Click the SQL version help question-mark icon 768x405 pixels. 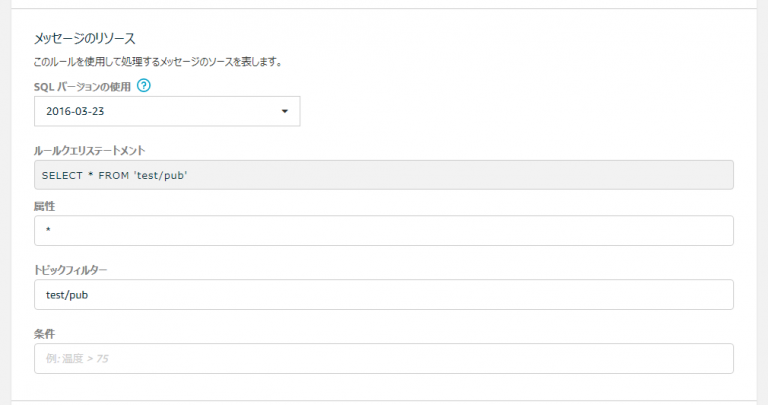pos(144,86)
